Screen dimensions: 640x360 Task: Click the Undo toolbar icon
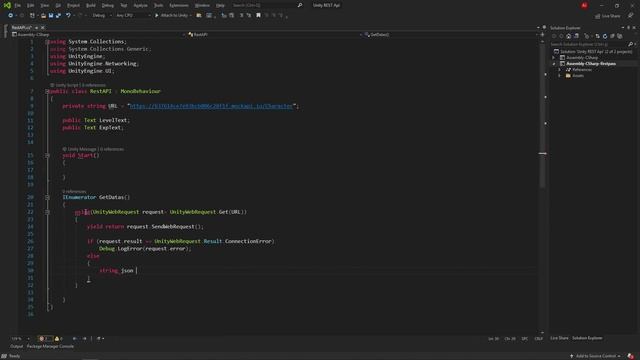pyautogui.click(x=68, y=16)
